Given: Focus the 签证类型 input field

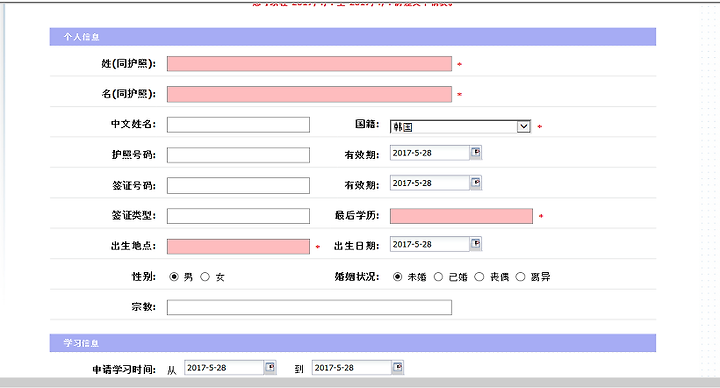Looking at the screenshot, I should pyautogui.click(x=238, y=216).
